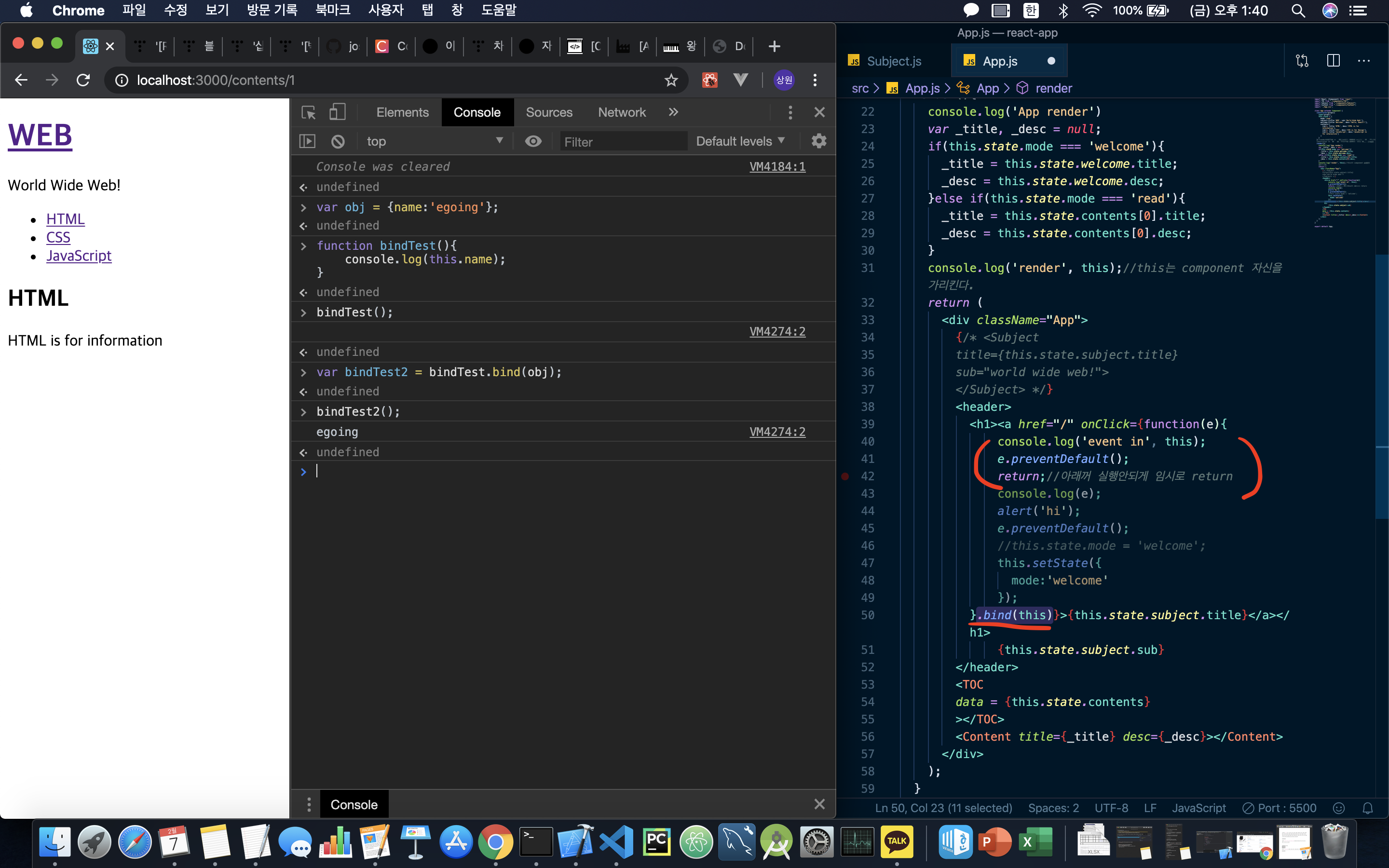Viewport: 1389px width, 868px height.
Task: Switch to the Network tab
Action: click(622, 112)
